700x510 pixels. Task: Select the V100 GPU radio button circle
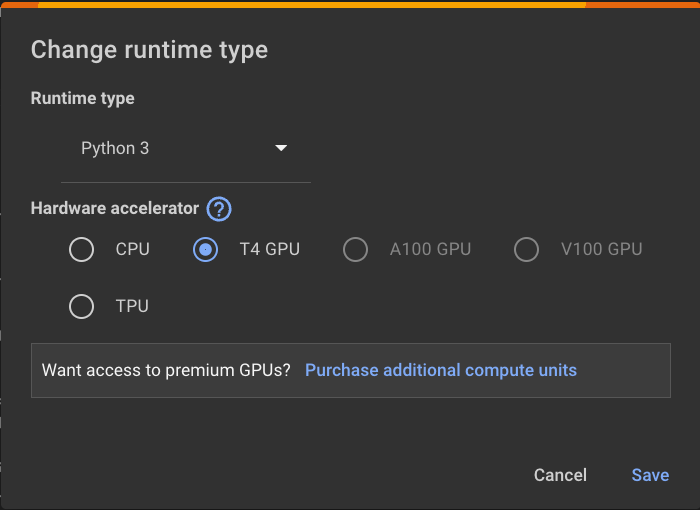click(x=526, y=249)
